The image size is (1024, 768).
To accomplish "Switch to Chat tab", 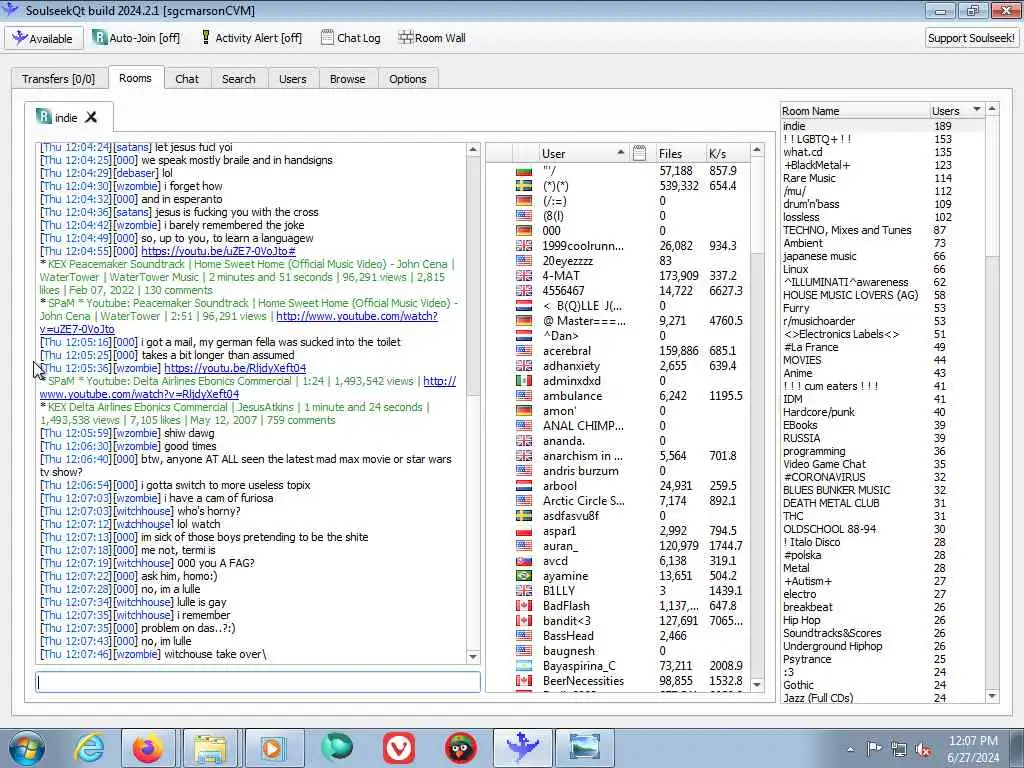I will (x=187, y=78).
